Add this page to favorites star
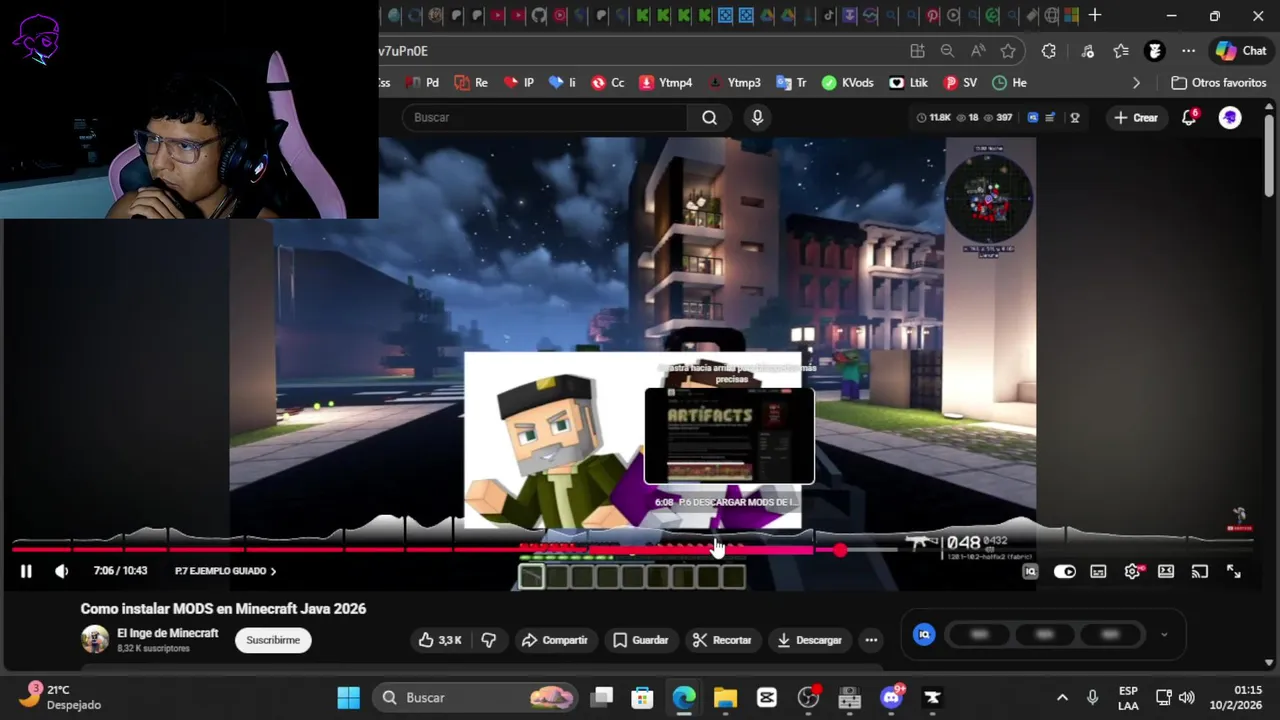This screenshot has width=1280, height=720. [1008, 51]
